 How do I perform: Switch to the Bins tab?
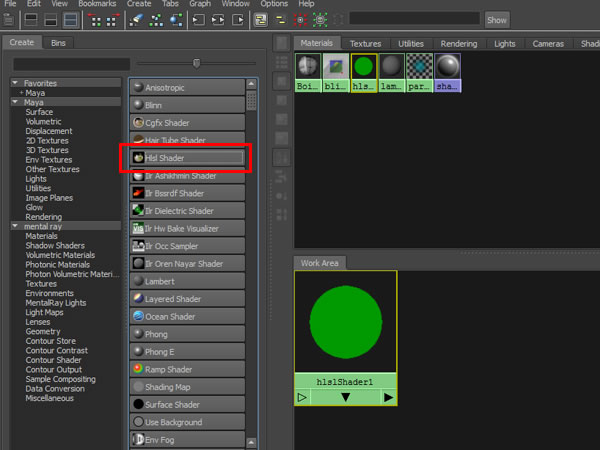[58, 43]
